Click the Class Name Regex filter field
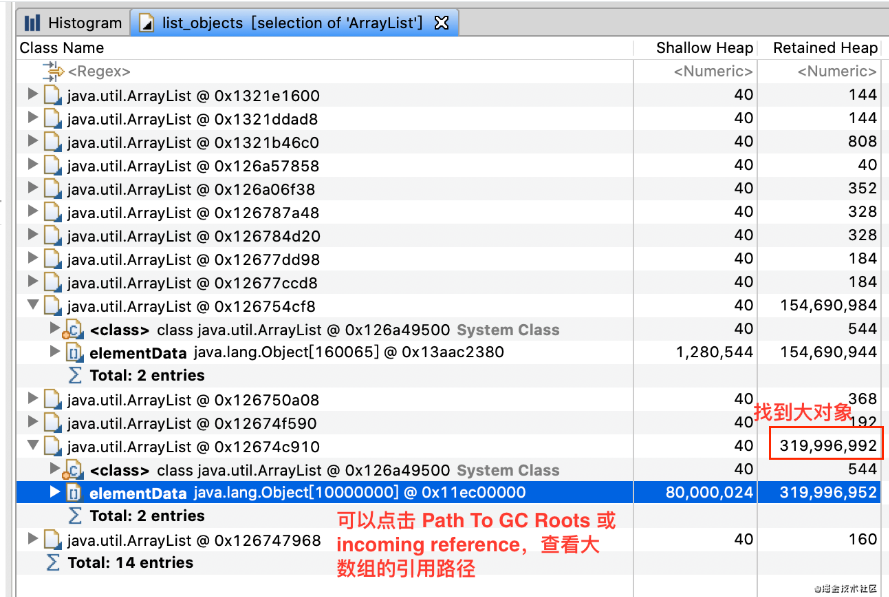This screenshot has width=889, height=597. pyautogui.click(x=300, y=71)
